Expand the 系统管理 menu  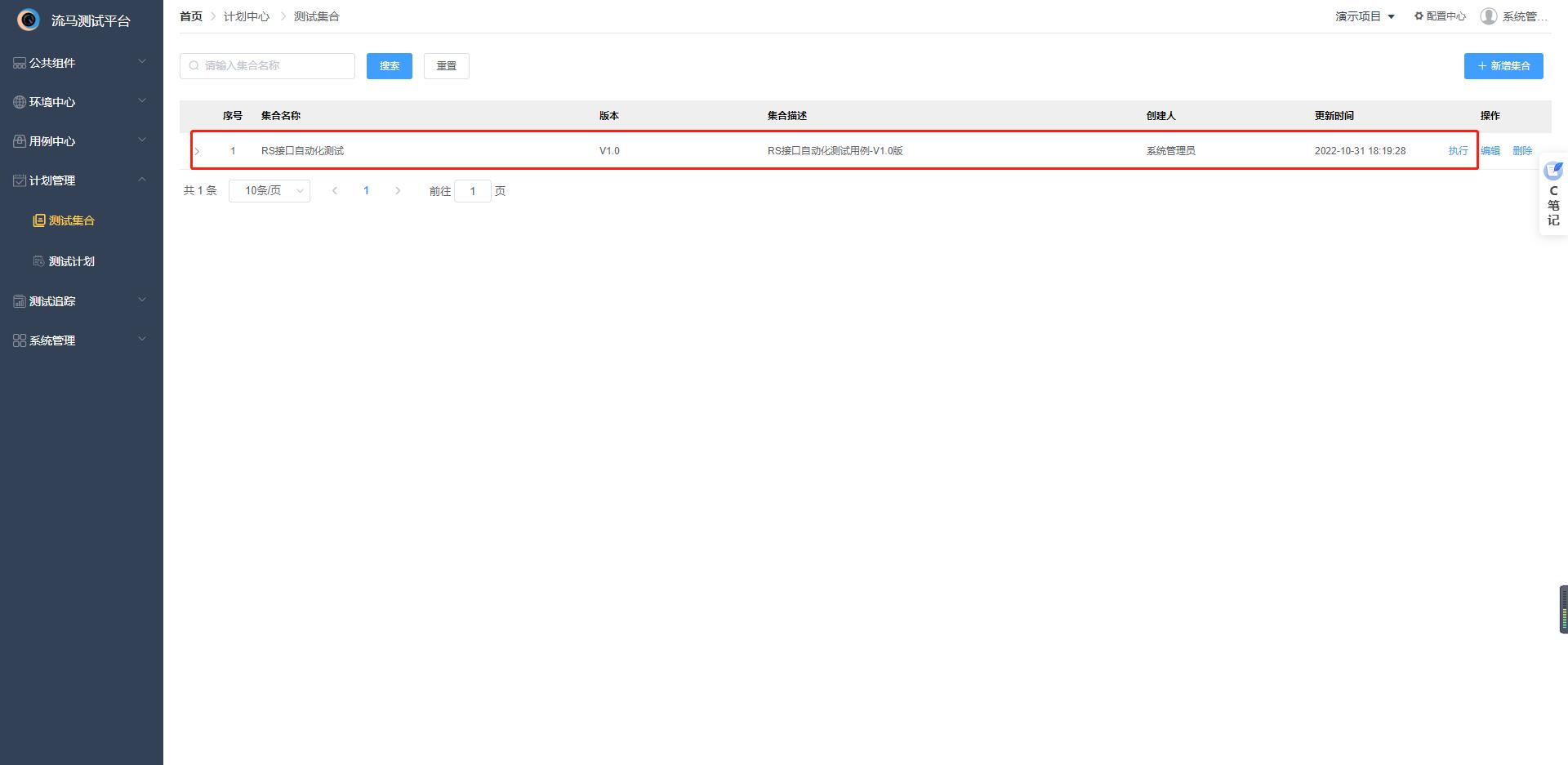coord(142,340)
